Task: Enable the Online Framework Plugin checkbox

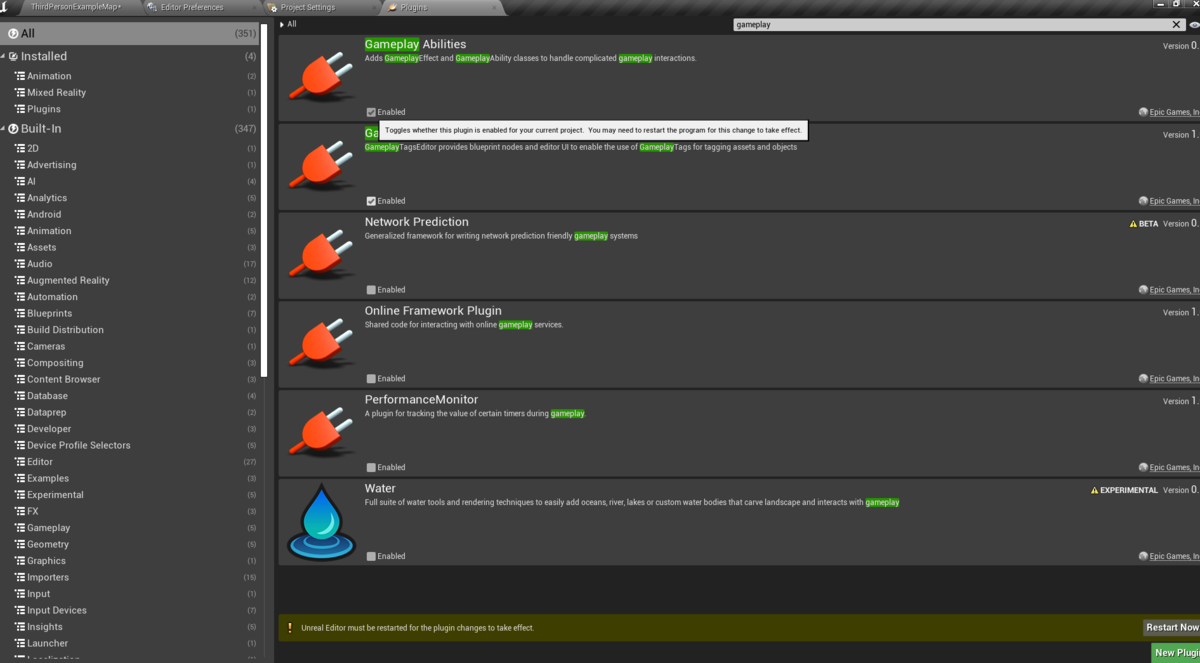Action: pos(371,379)
